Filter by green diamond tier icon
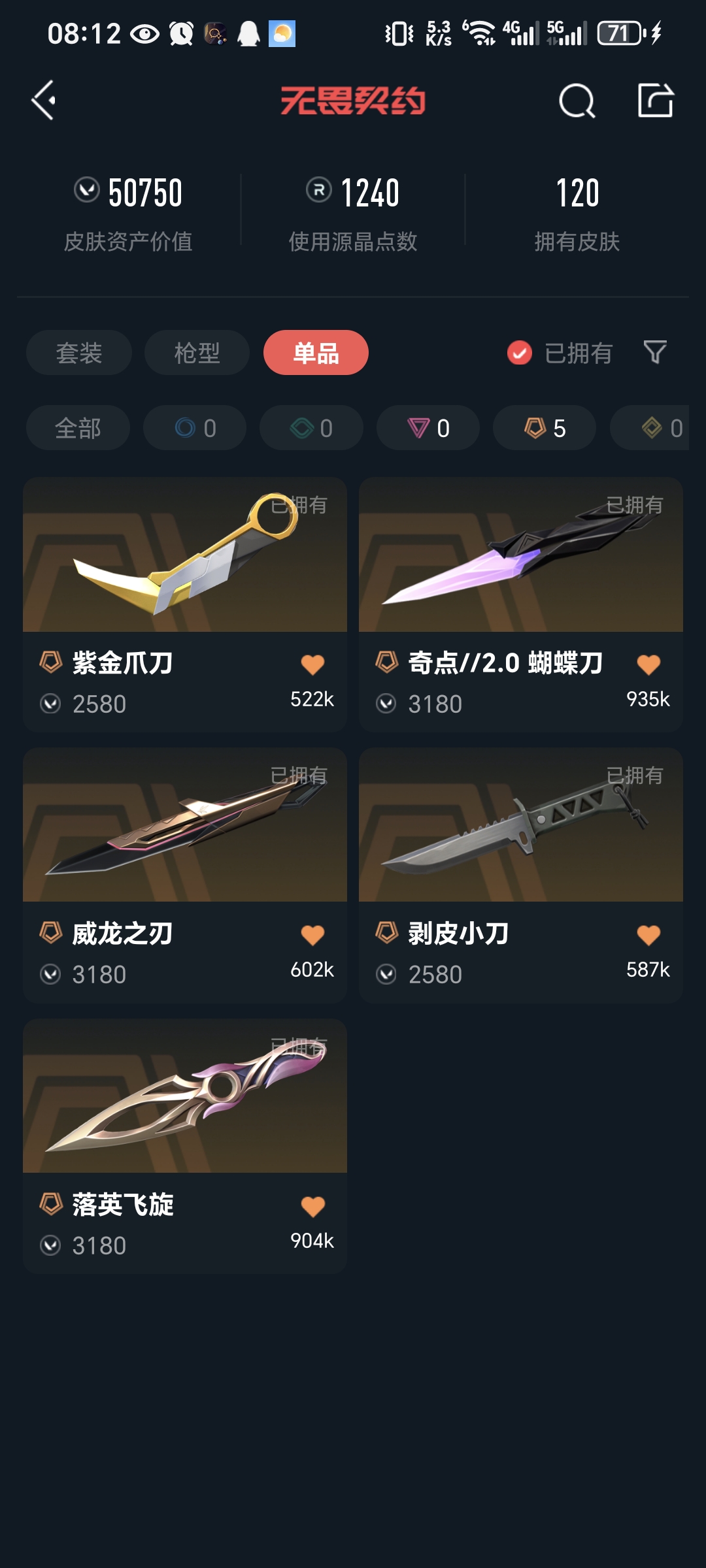The image size is (706, 1568). pos(311,428)
